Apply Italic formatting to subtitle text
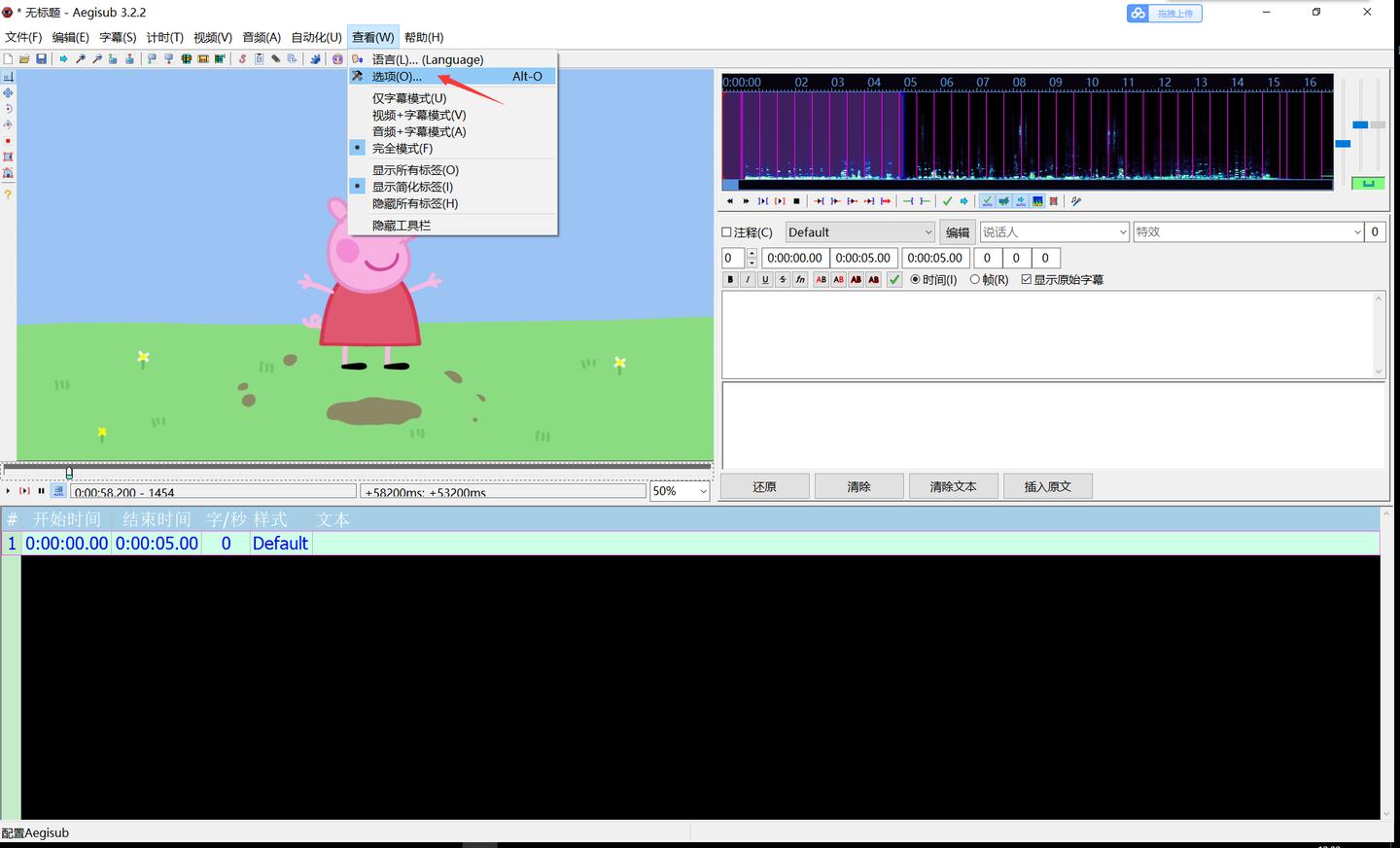1400x848 pixels. point(748,280)
